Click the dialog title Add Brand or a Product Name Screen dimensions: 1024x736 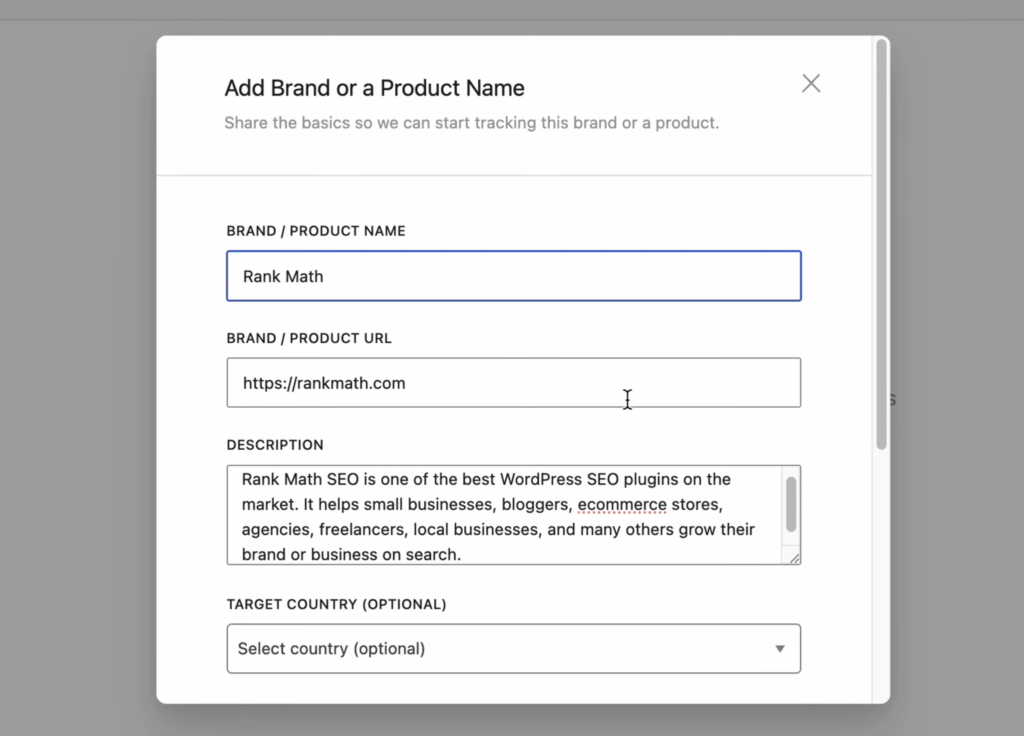point(374,88)
